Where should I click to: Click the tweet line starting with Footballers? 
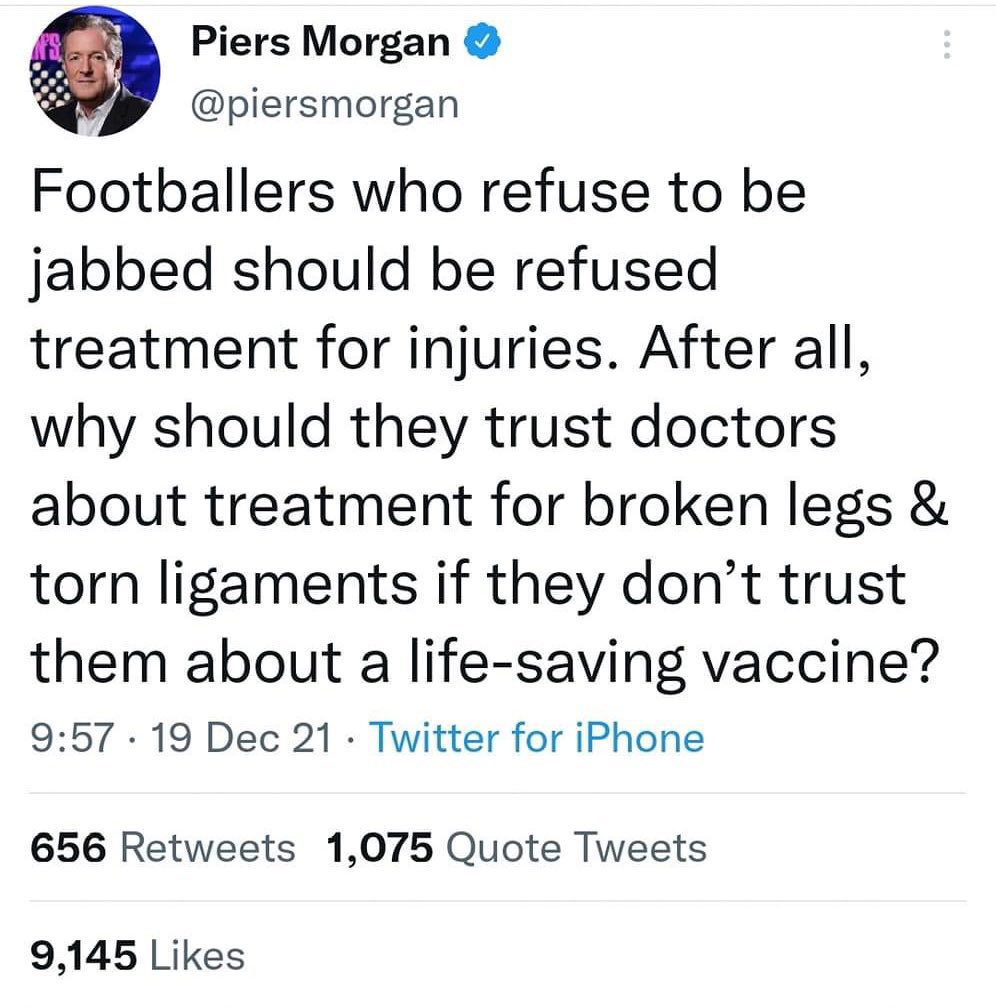coord(418,192)
